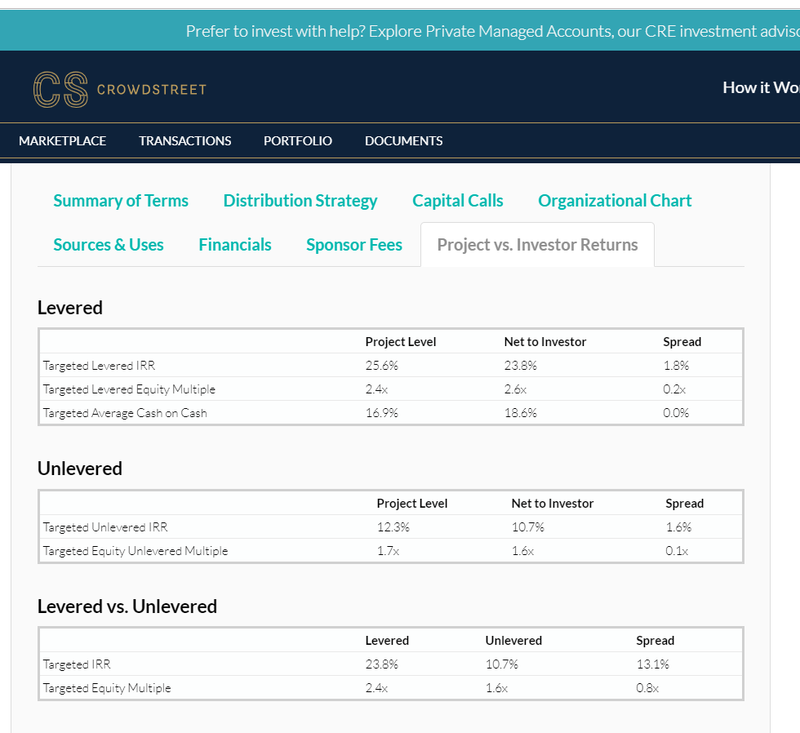The image size is (800, 733).
Task: Open the Documents navigation item
Action: 404,141
